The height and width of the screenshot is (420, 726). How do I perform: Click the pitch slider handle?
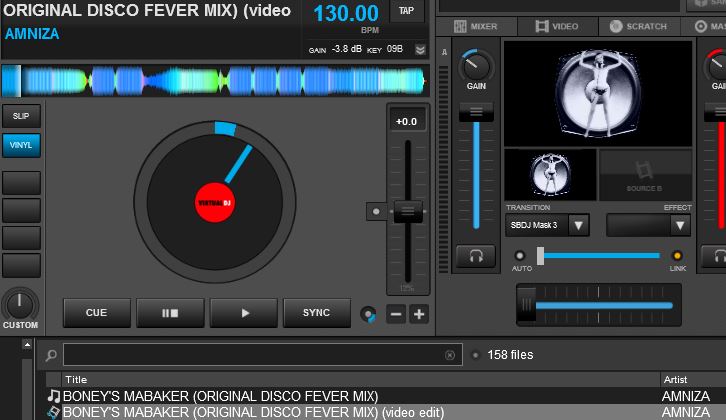[x=408, y=211]
